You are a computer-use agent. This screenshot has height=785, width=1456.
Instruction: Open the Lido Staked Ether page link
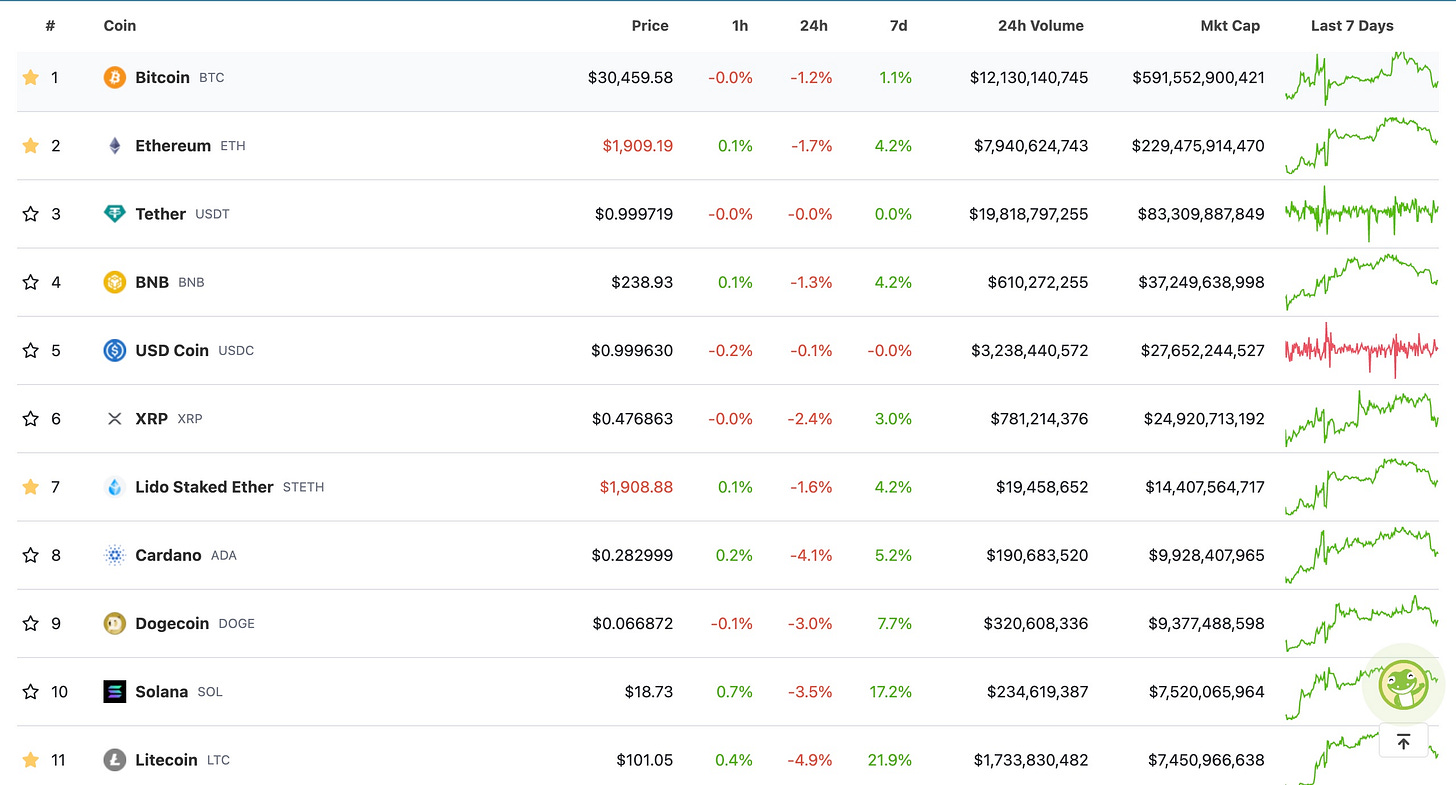[x=204, y=487]
